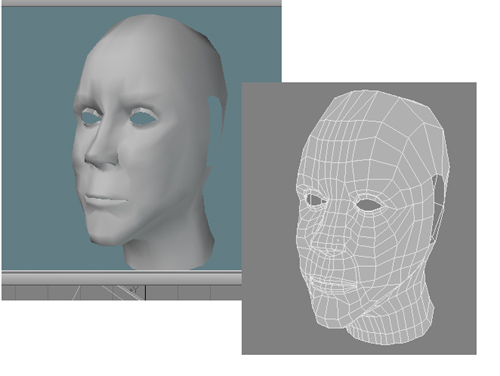Select the +Y axis label in lower viewport
The image size is (500, 376).
click(135, 289)
